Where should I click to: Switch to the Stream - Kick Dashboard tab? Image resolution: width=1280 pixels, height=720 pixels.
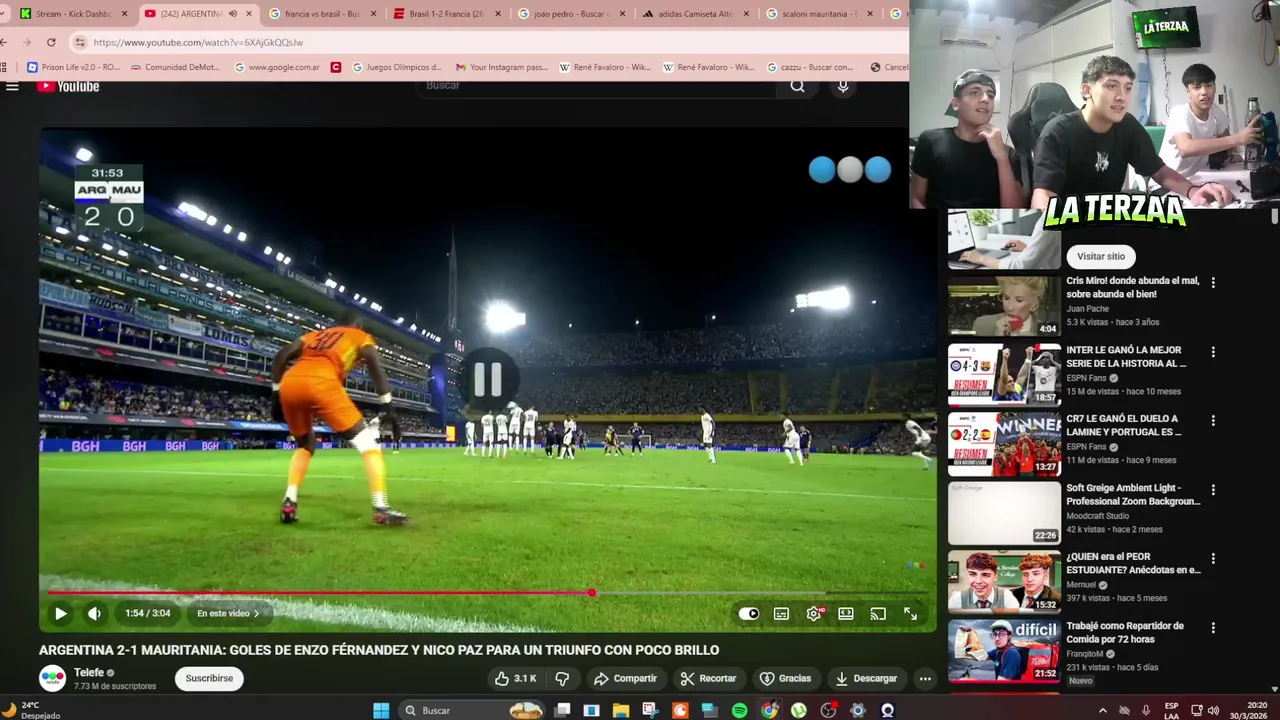click(x=73, y=14)
